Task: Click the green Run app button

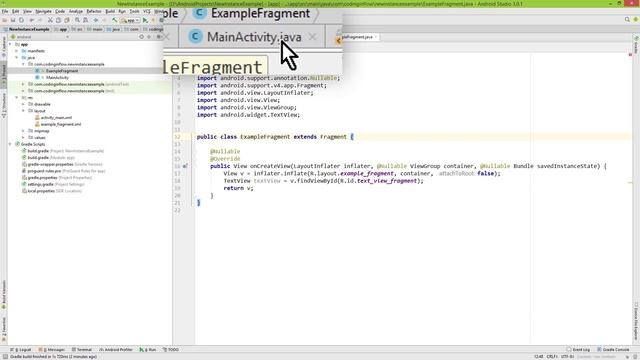Action: click(145, 20)
